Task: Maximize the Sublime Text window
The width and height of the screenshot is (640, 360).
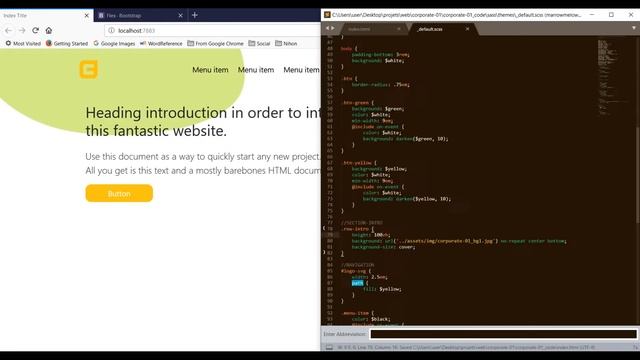Action: (611, 15)
